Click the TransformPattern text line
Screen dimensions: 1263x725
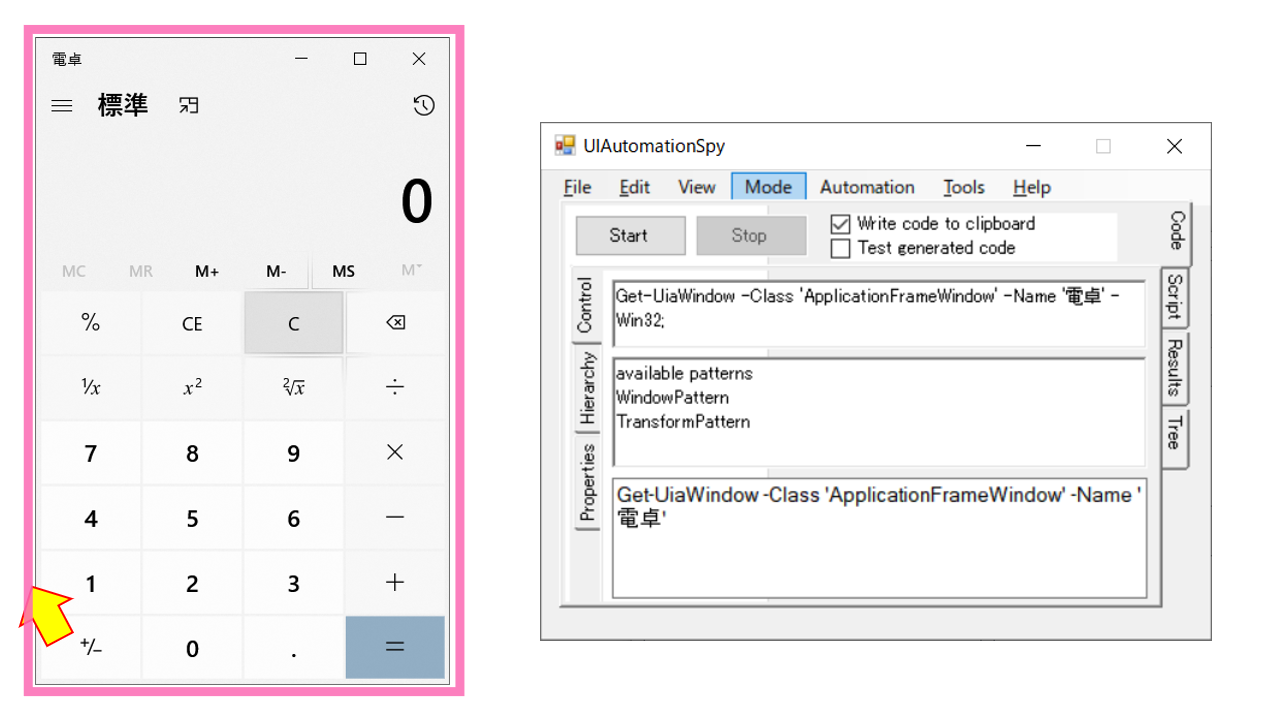[x=683, y=422]
